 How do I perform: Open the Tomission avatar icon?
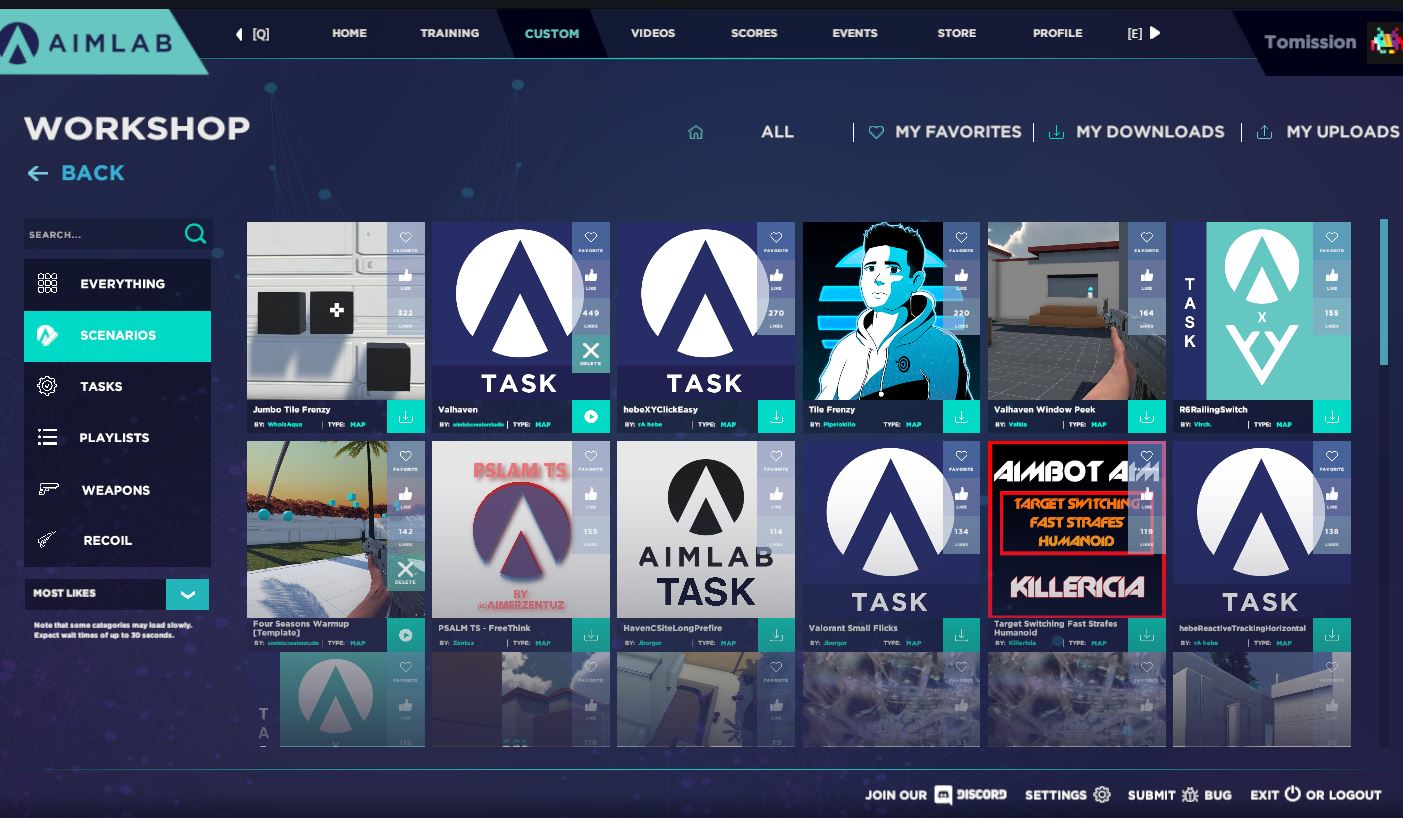pyautogui.click(x=1385, y=42)
